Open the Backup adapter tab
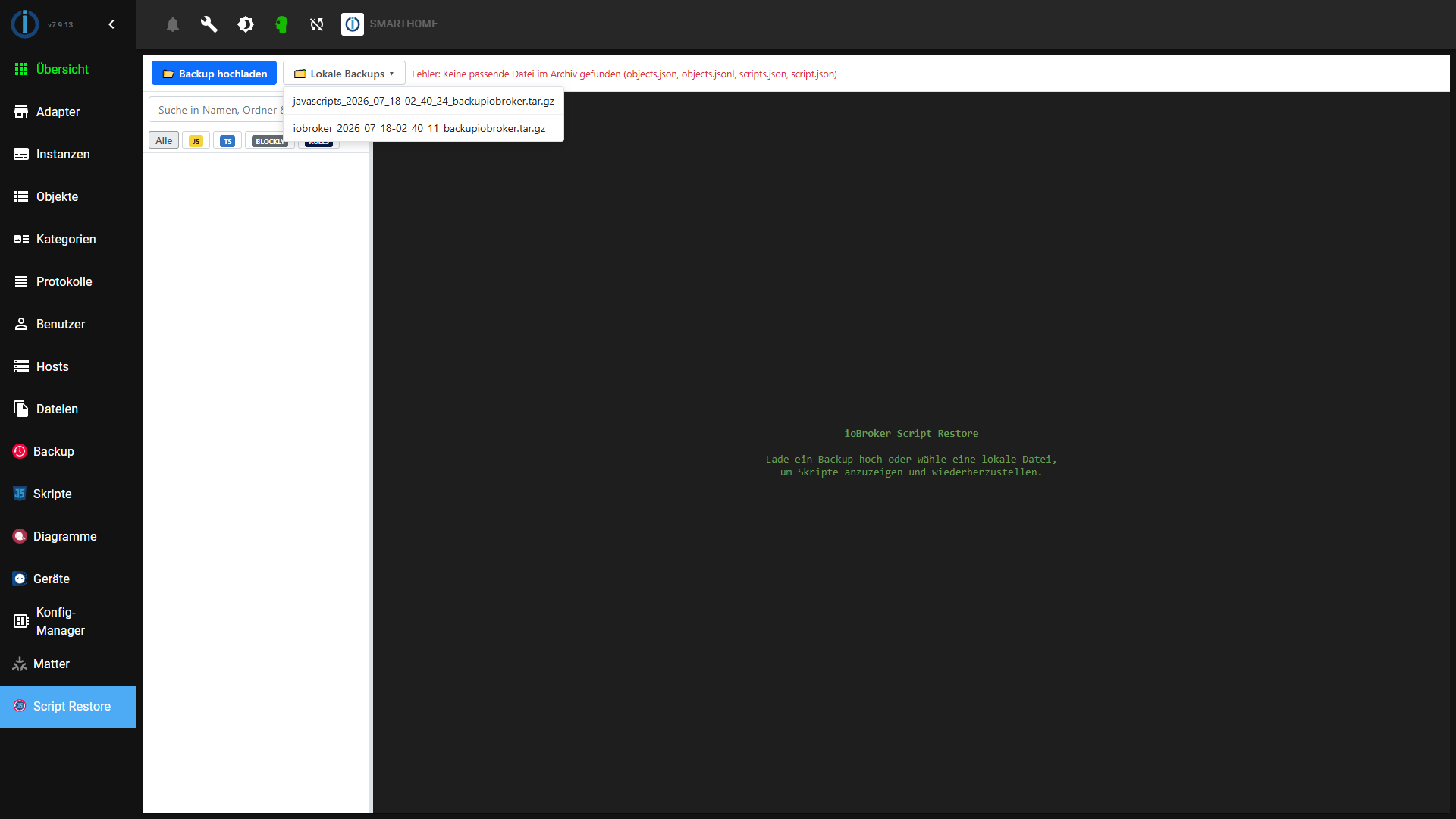The width and height of the screenshot is (1456, 819). click(x=68, y=451)
